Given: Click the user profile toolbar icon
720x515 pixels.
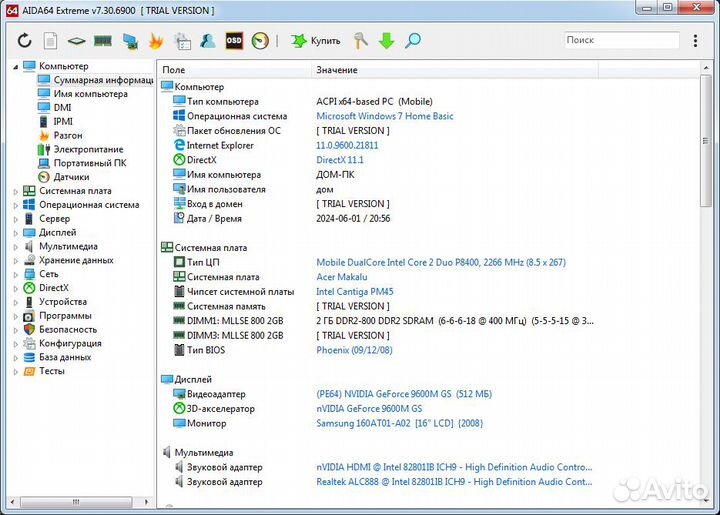Looking at the screenshot, I should [x=208, y=41].
